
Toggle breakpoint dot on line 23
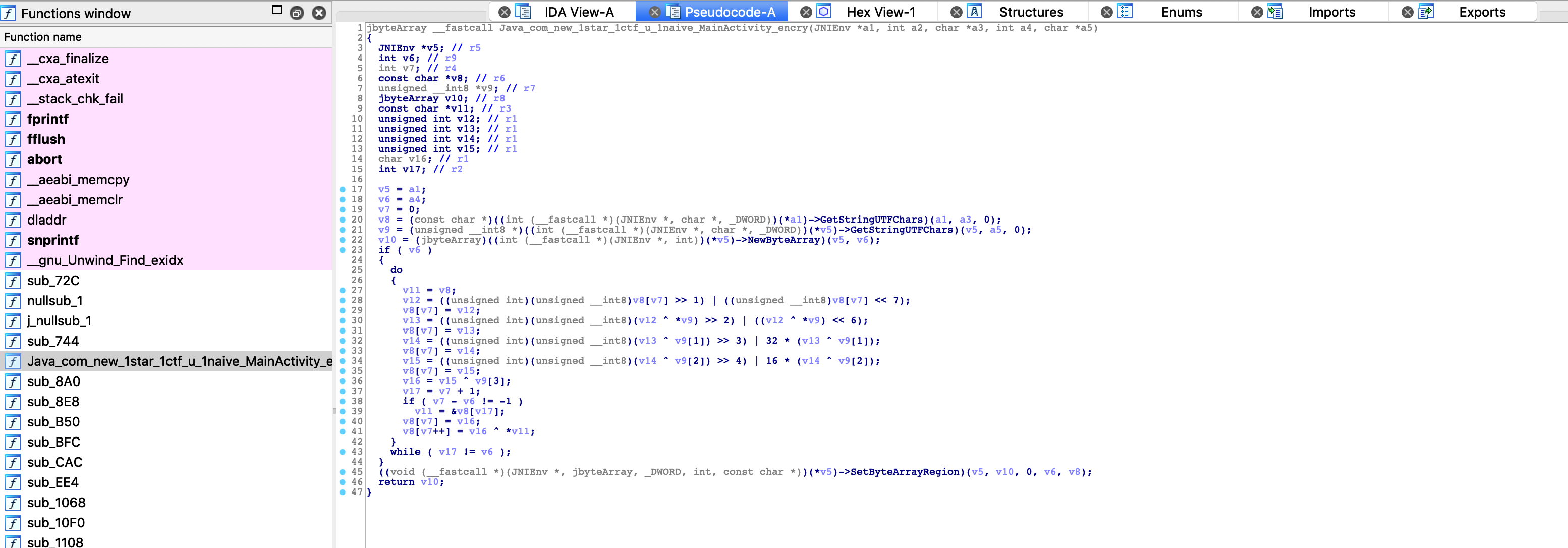[343, 250]
